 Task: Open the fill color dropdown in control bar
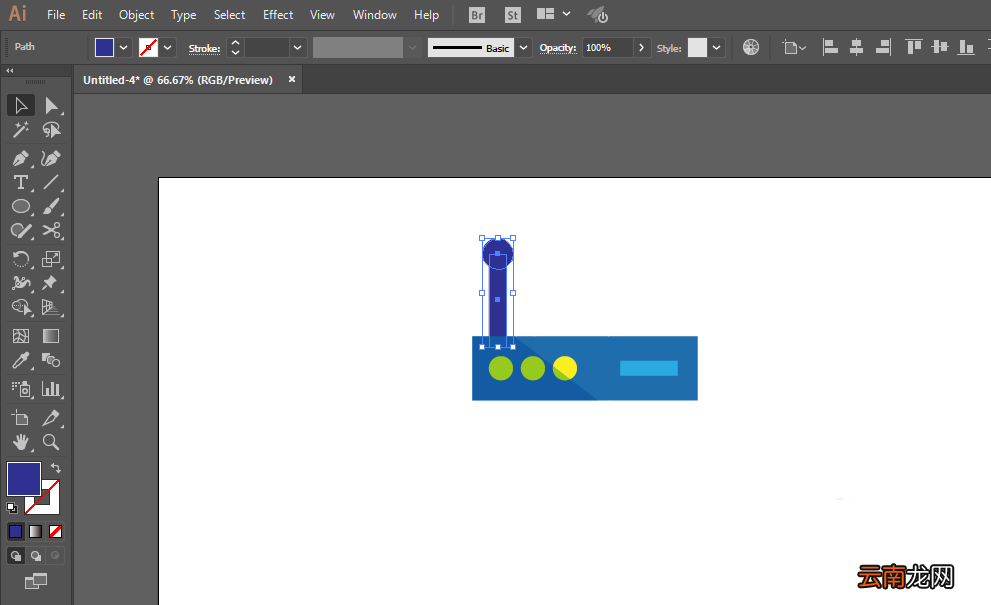pos(124,47)
